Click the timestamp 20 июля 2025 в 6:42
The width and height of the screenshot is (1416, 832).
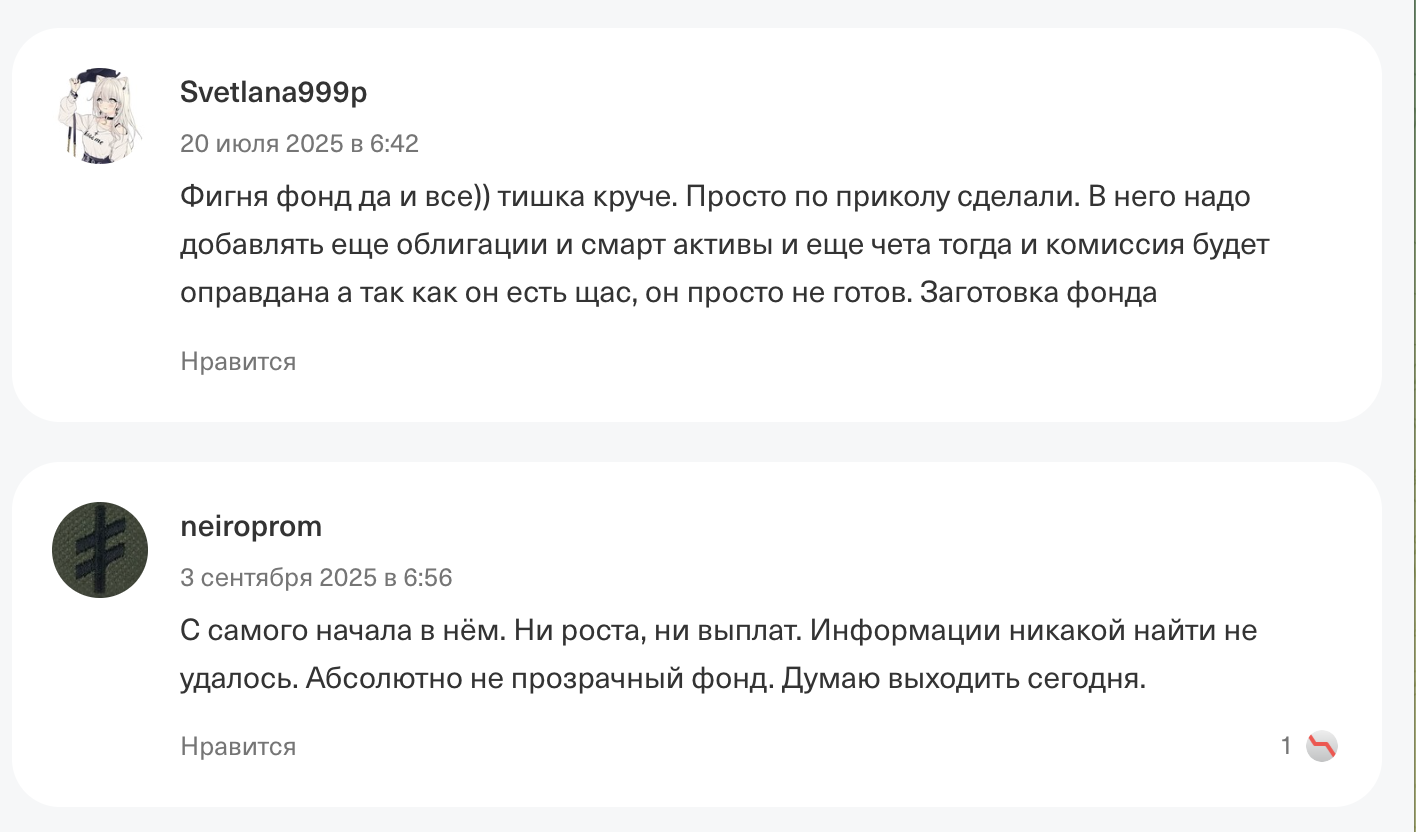click(x=299, y=143)
